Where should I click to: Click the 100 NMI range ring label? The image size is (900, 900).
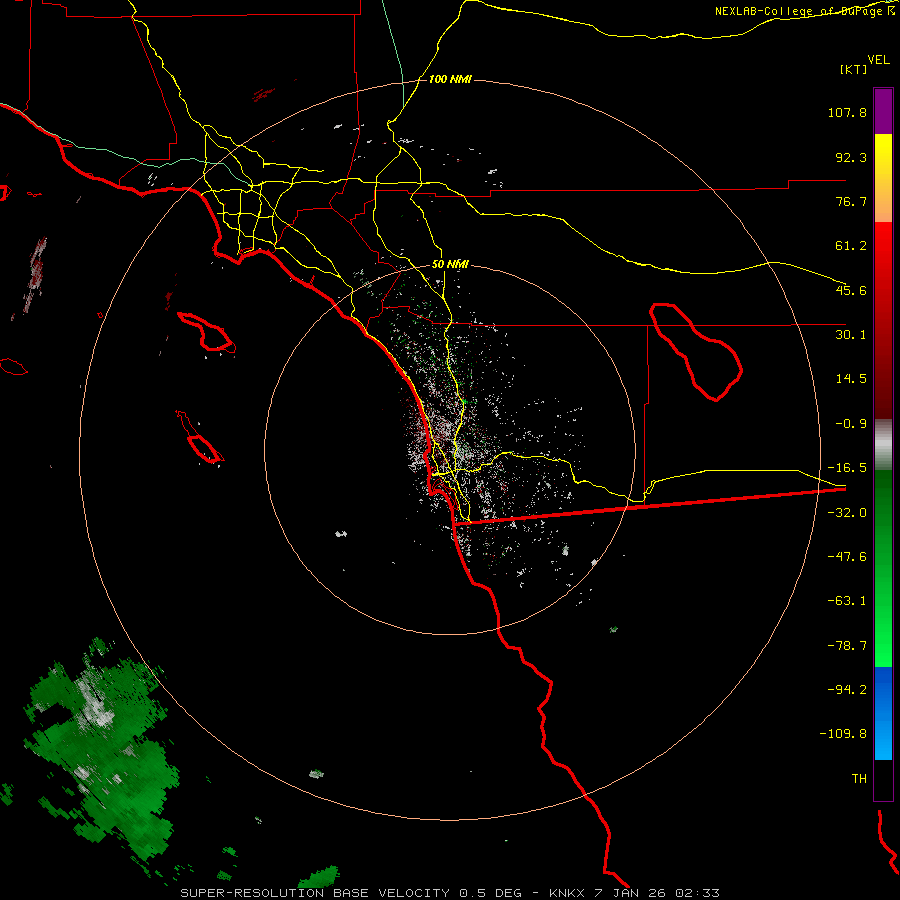coord(450,79)
